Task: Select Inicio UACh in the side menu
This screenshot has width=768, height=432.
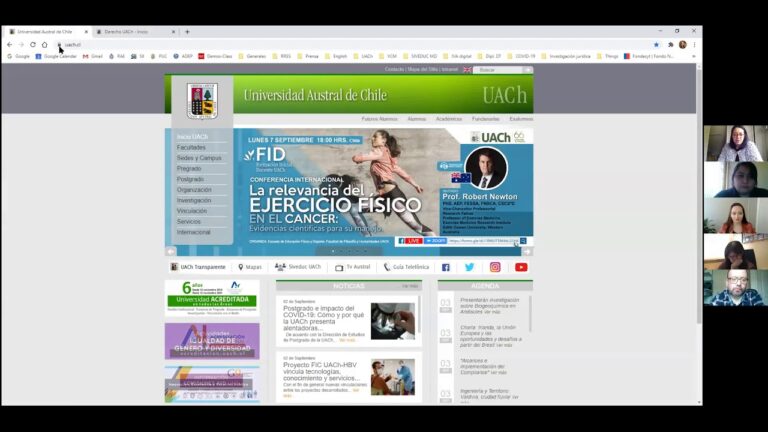Action: pos(192,137)
